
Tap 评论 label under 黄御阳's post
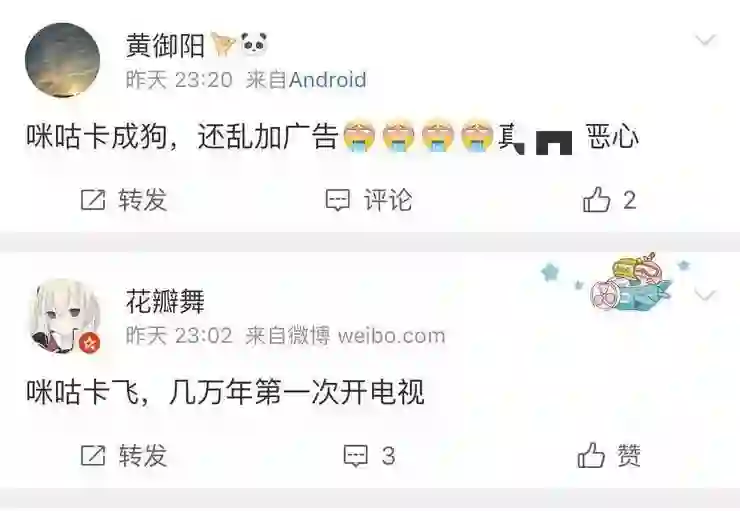pyautogui.click(x=388, y=200)
